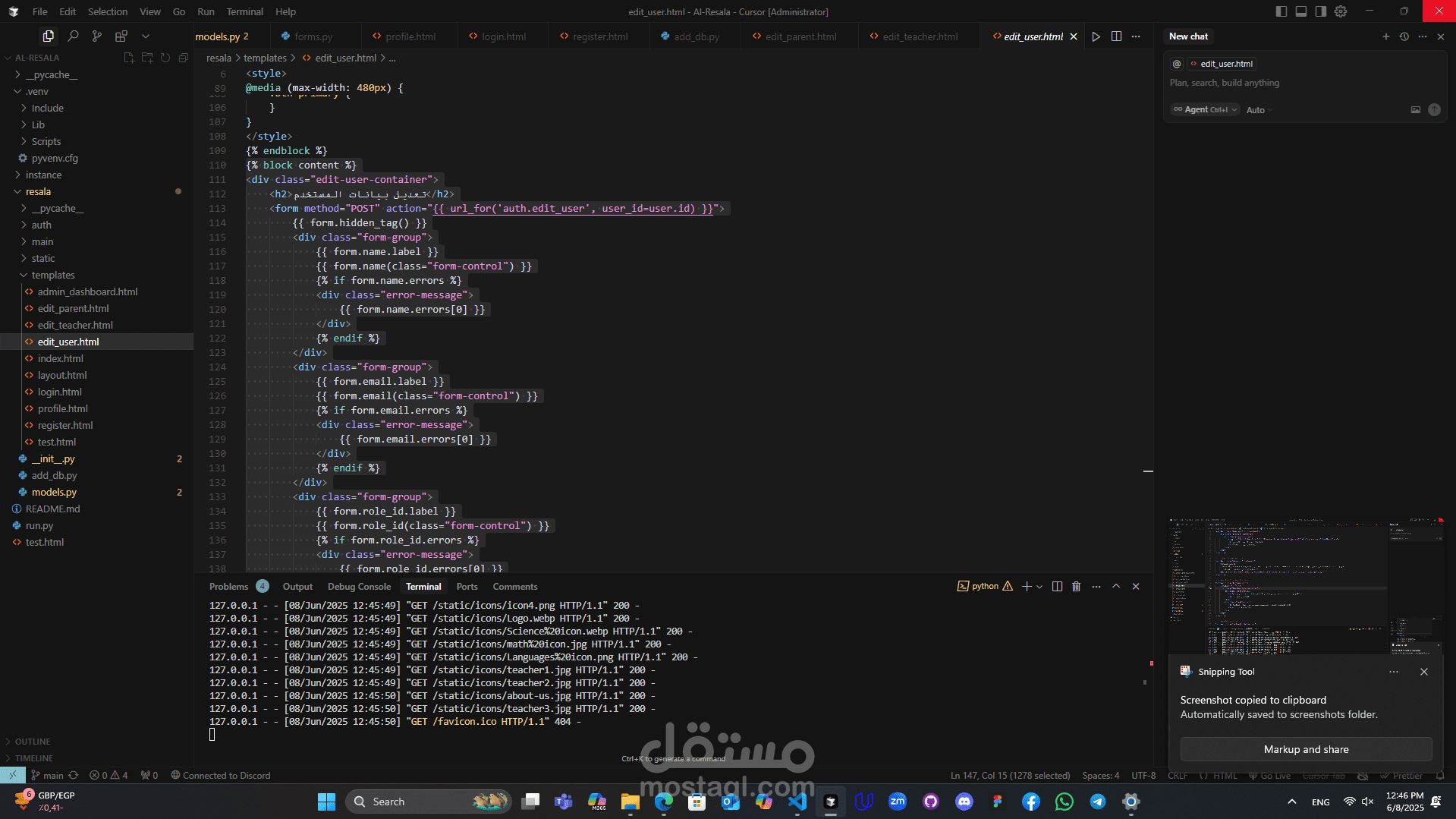Send the chat message
The width and height of the screenshot is (1456, 819).
pos(1434,110)
